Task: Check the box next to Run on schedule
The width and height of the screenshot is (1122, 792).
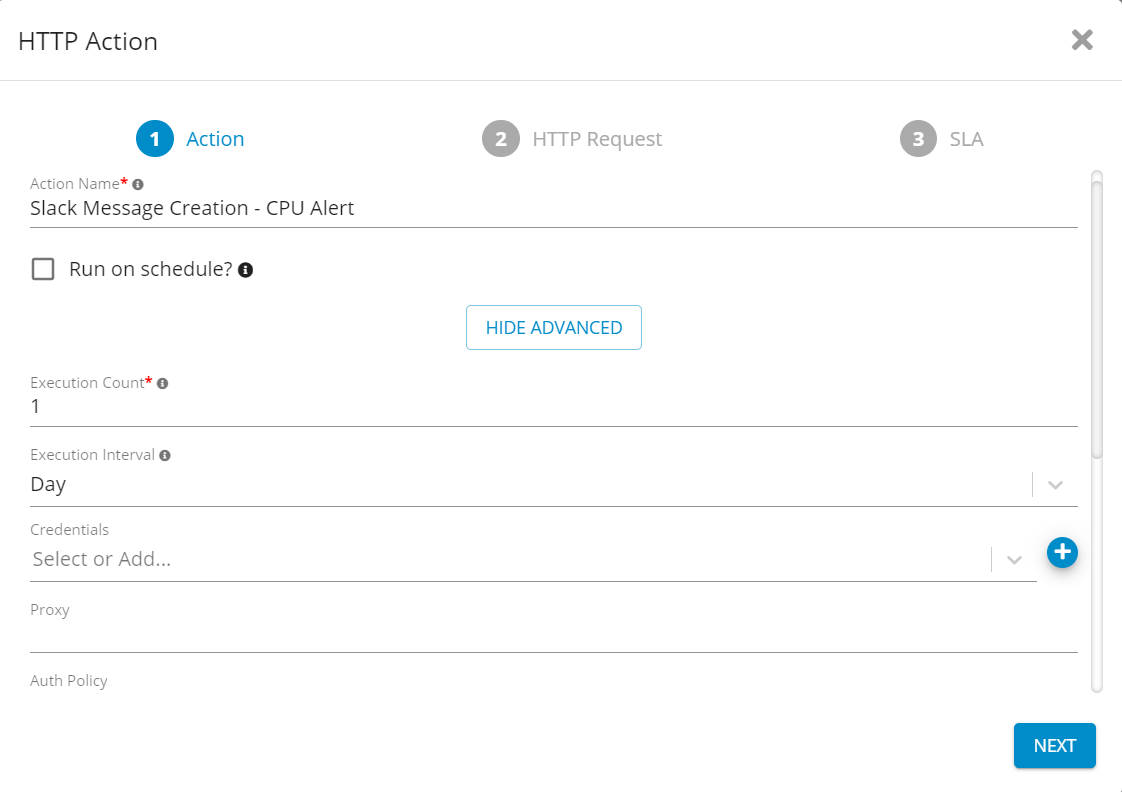Action: (x=42, y=268)
